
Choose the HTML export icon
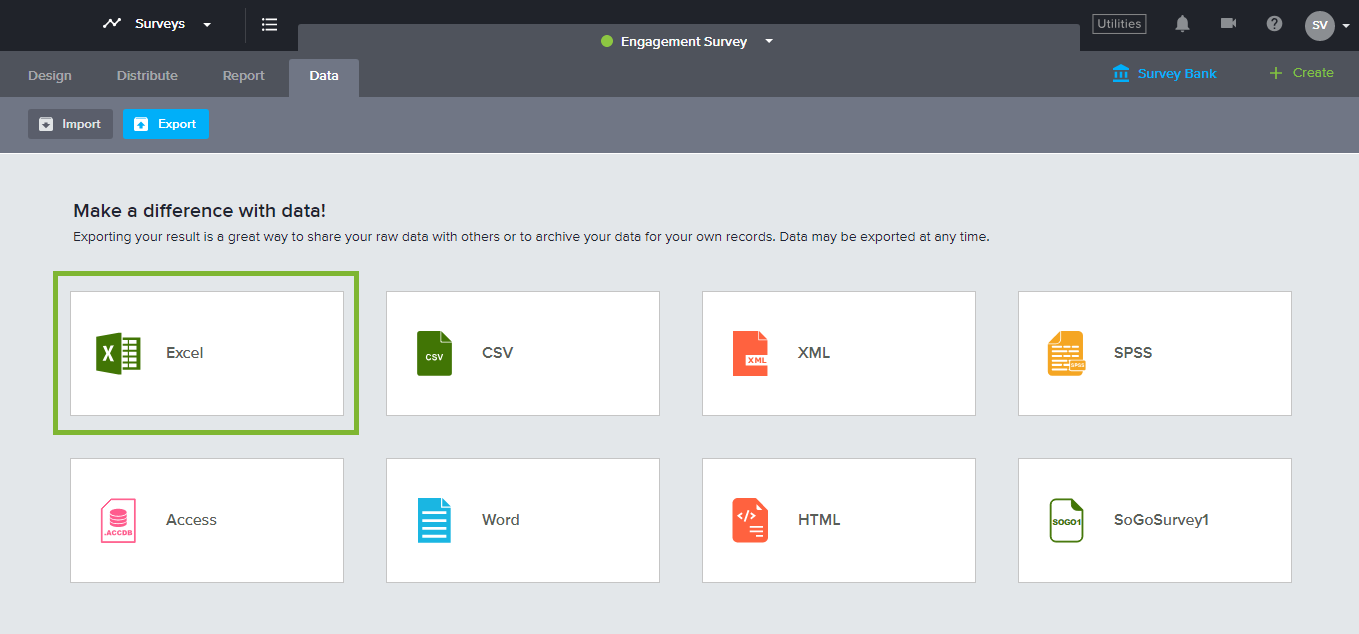tap(750, 520)
